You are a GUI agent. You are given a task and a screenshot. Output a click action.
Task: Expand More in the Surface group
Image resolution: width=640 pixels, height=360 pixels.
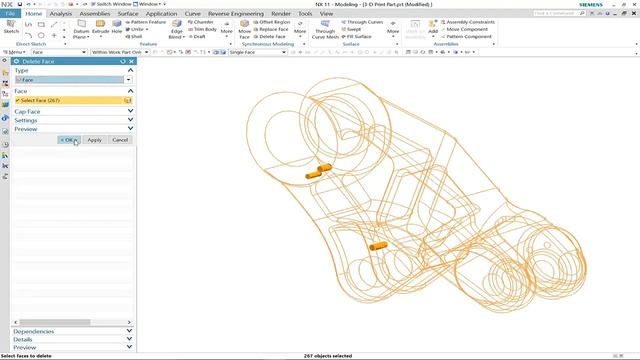pyautogui.click(x=393, y=29)
